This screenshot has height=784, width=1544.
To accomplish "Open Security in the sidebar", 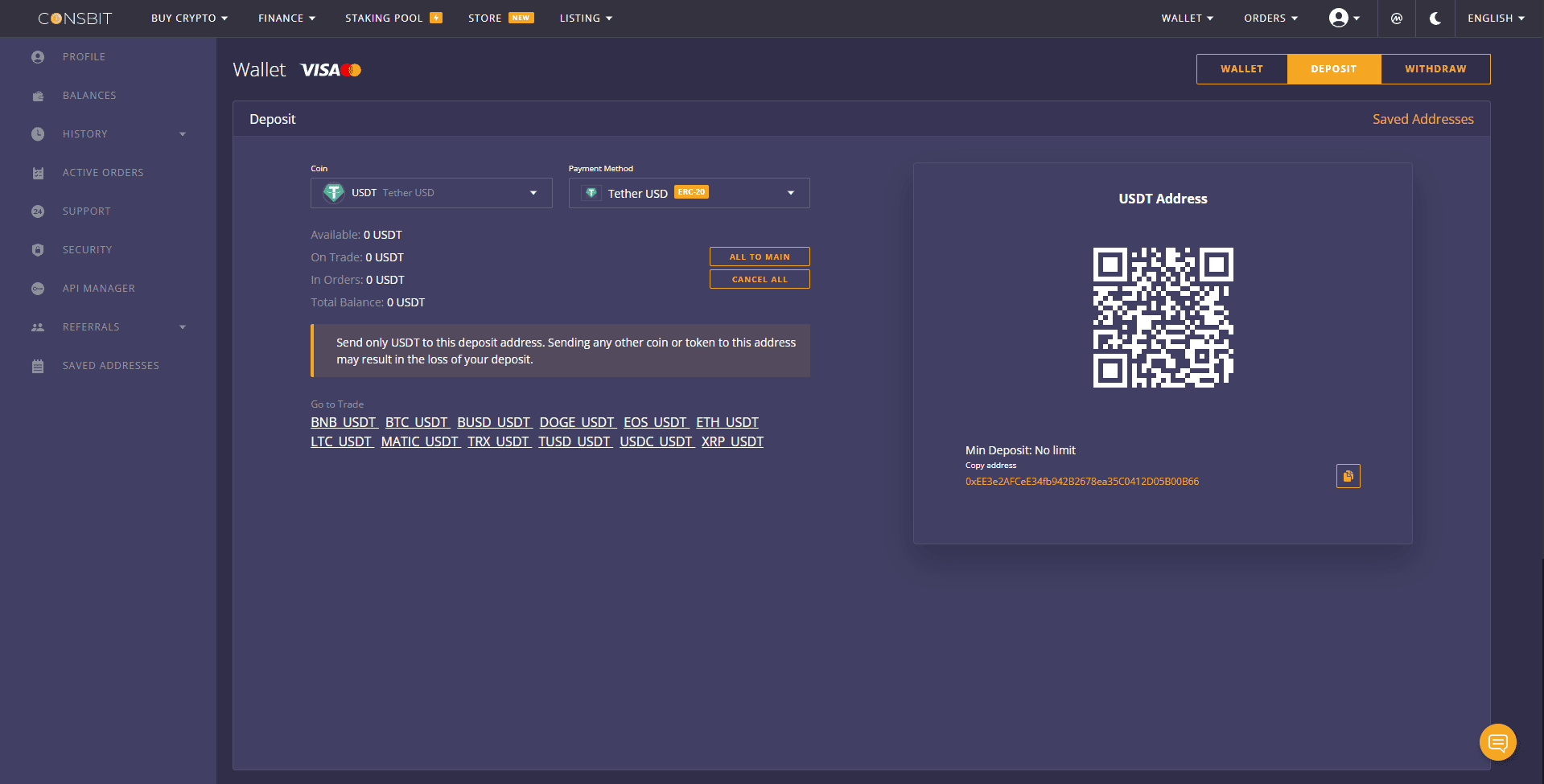I will [87, 250].
